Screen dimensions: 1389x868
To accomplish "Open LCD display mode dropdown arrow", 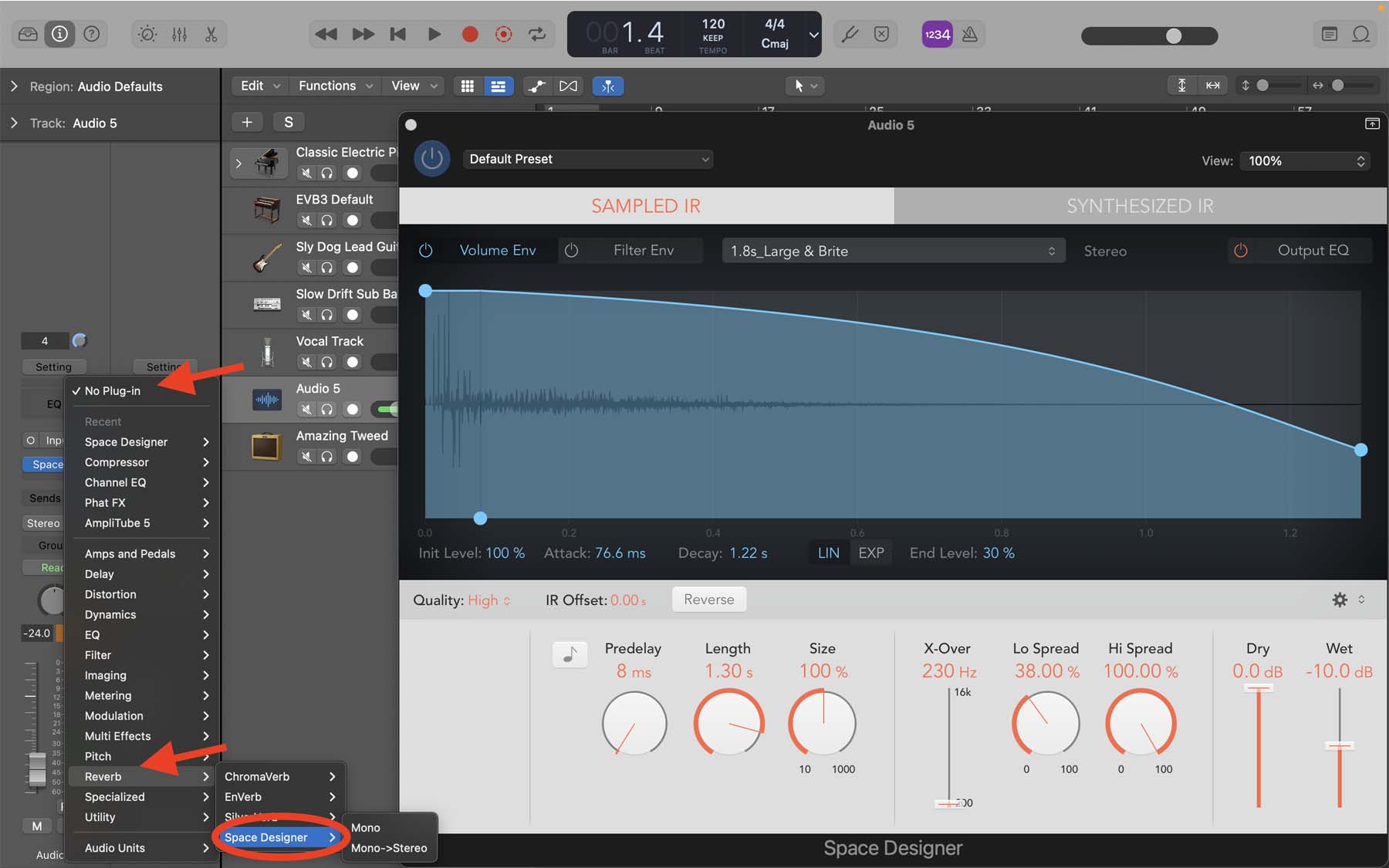I will coord(813,35).
